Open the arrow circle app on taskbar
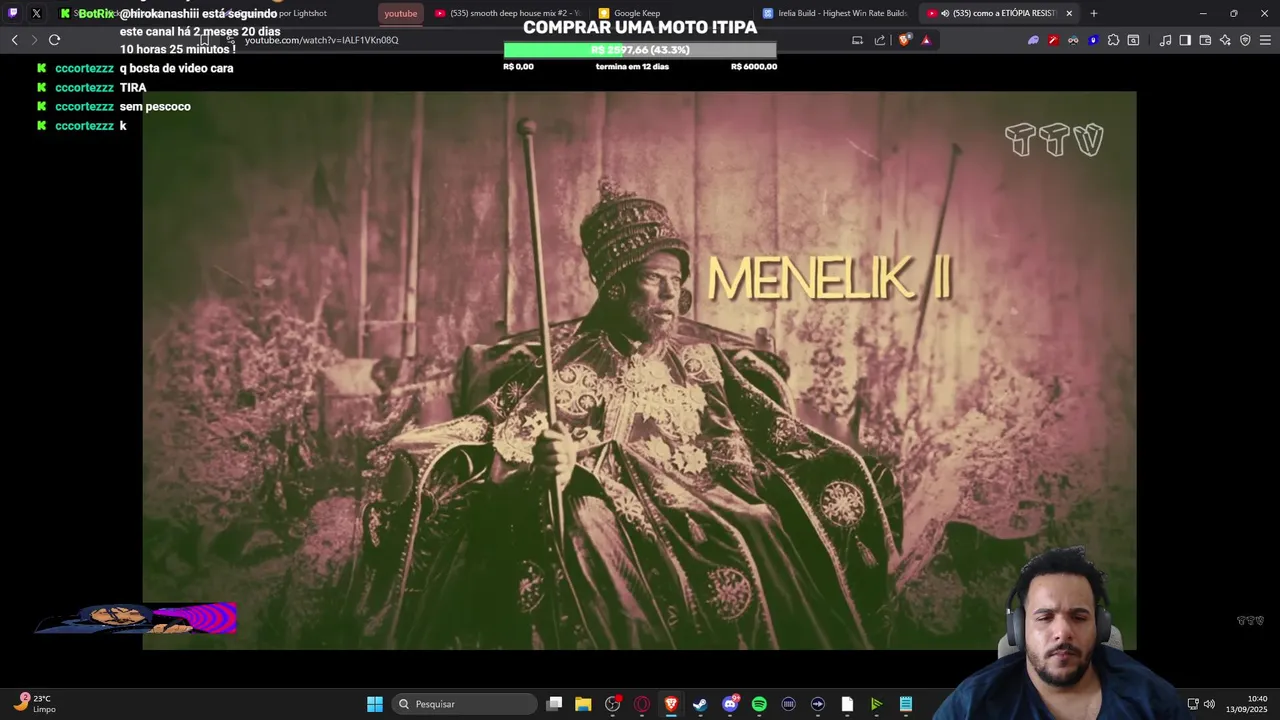The height and width of the screenshot is (720, 1280). point(818,704)
